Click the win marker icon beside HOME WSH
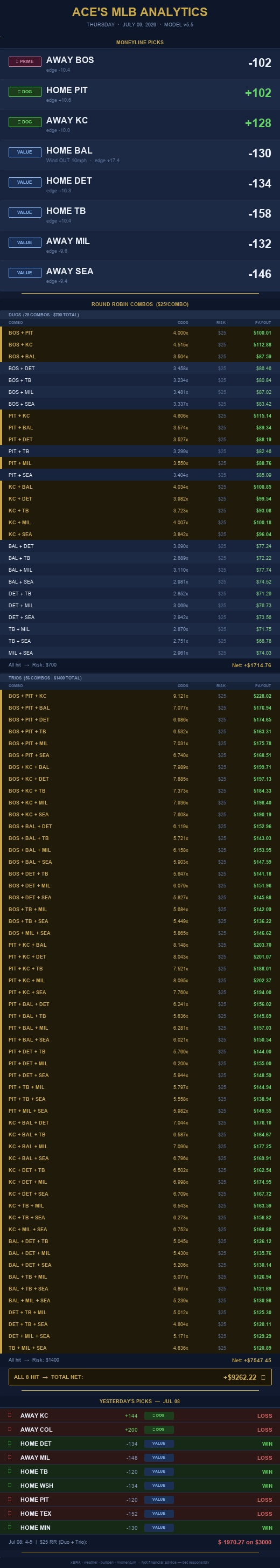 click(x=10, y=1485)
